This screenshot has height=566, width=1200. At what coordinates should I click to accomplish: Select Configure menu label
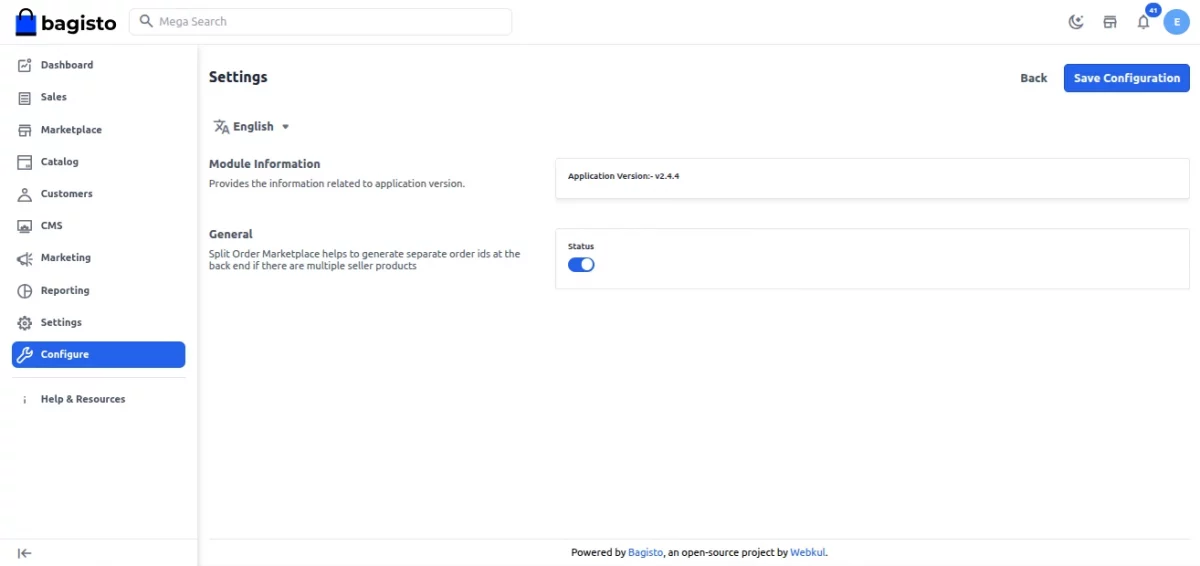65,355
